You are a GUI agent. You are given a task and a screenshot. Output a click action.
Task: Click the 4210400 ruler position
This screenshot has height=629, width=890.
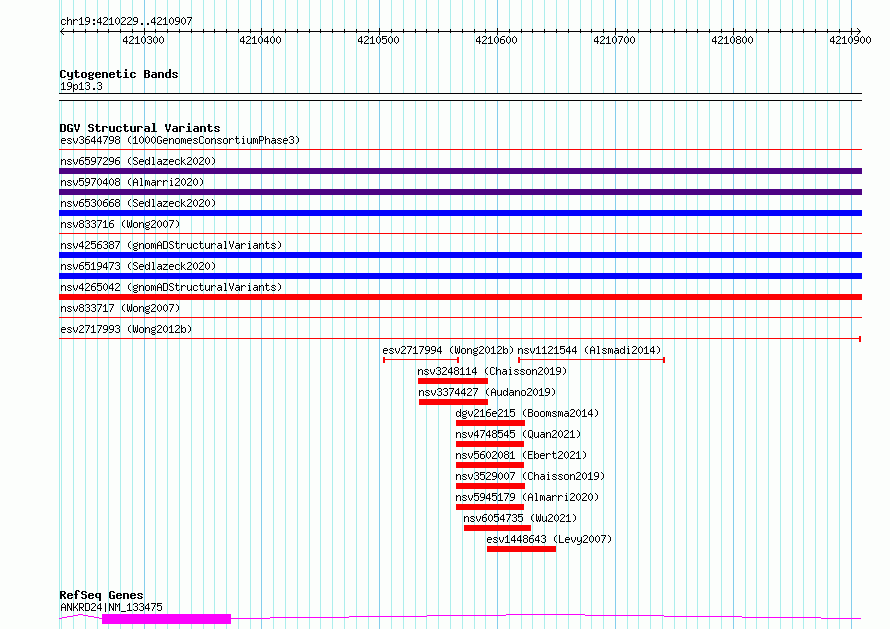pyautogui.click(x=261, y=40)
